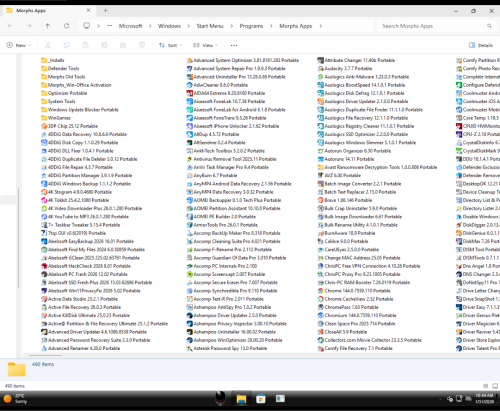Select the 4K Tokkit Portable icon
The image size is (500, 411).
pos(44,200)
